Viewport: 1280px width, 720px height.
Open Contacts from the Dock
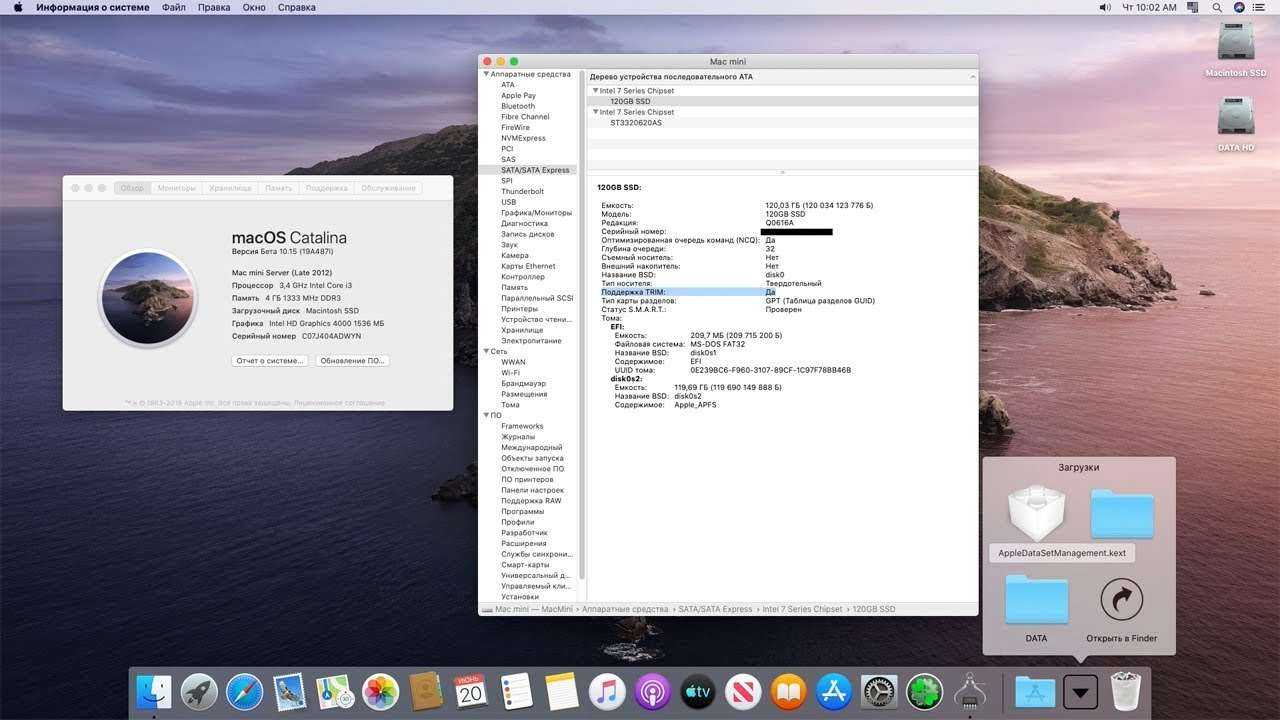pyautogui.click(x=426, y=691)
